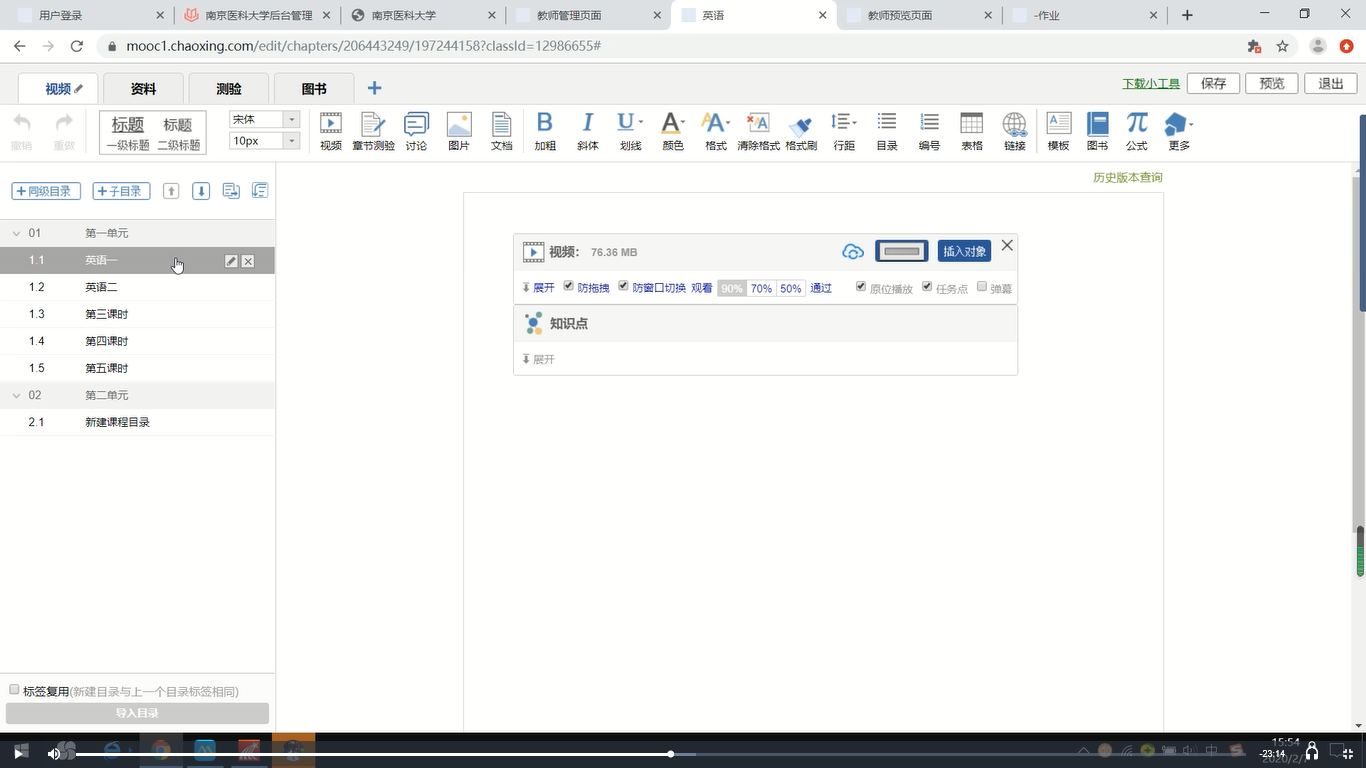Toggle the 防窗口切换 checkbox
Screen dimensions: 1366x768
(624, 286)
